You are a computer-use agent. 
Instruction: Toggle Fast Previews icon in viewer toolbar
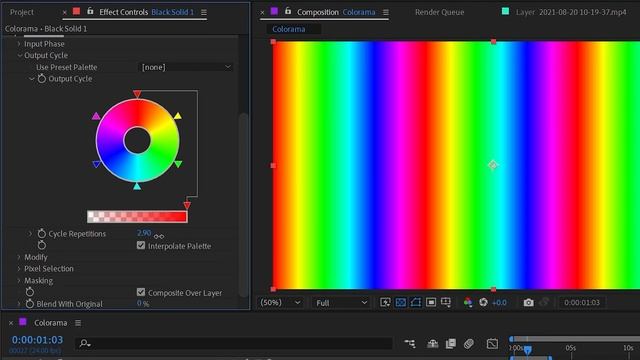click(x=385, y=302)
